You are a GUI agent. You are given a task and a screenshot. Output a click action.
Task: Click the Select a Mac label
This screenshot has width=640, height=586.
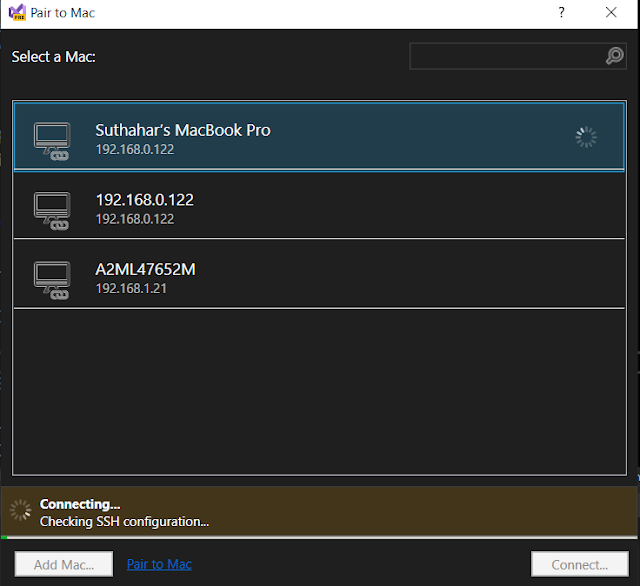53,57
